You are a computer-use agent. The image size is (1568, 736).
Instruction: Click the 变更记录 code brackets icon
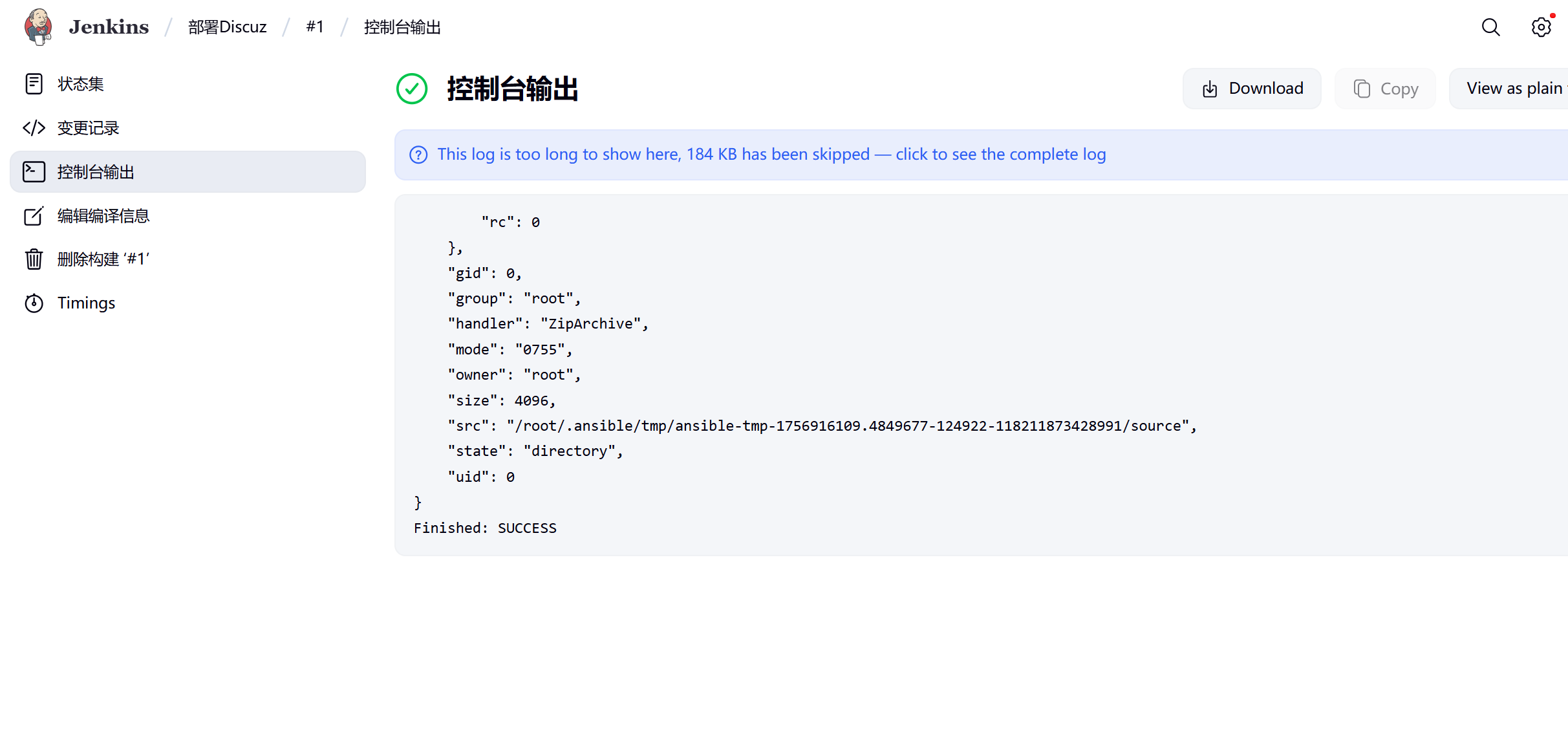tap(34, 128)
